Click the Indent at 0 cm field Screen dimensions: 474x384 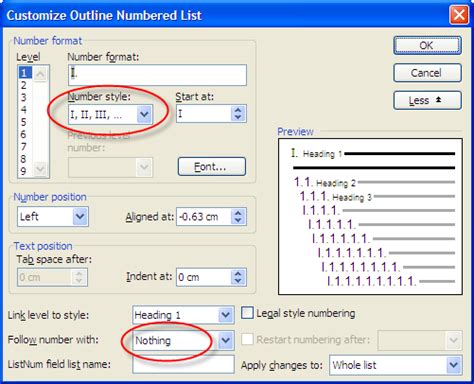(203, 277)
